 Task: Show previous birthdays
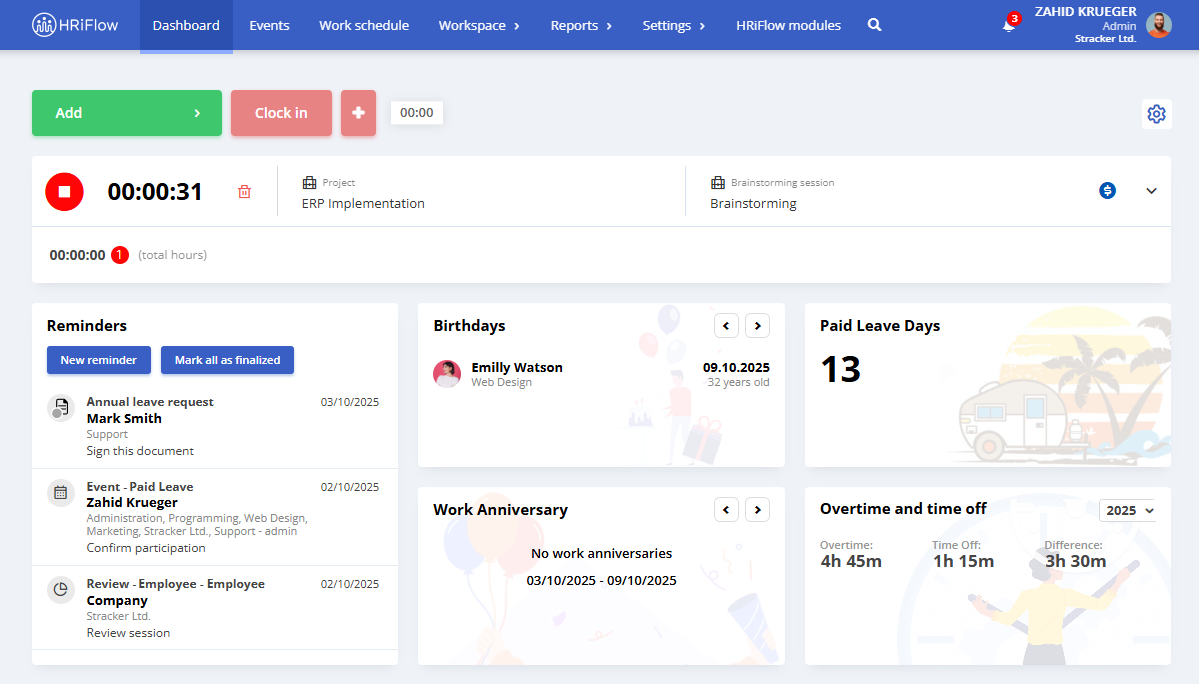coord(726,326)
